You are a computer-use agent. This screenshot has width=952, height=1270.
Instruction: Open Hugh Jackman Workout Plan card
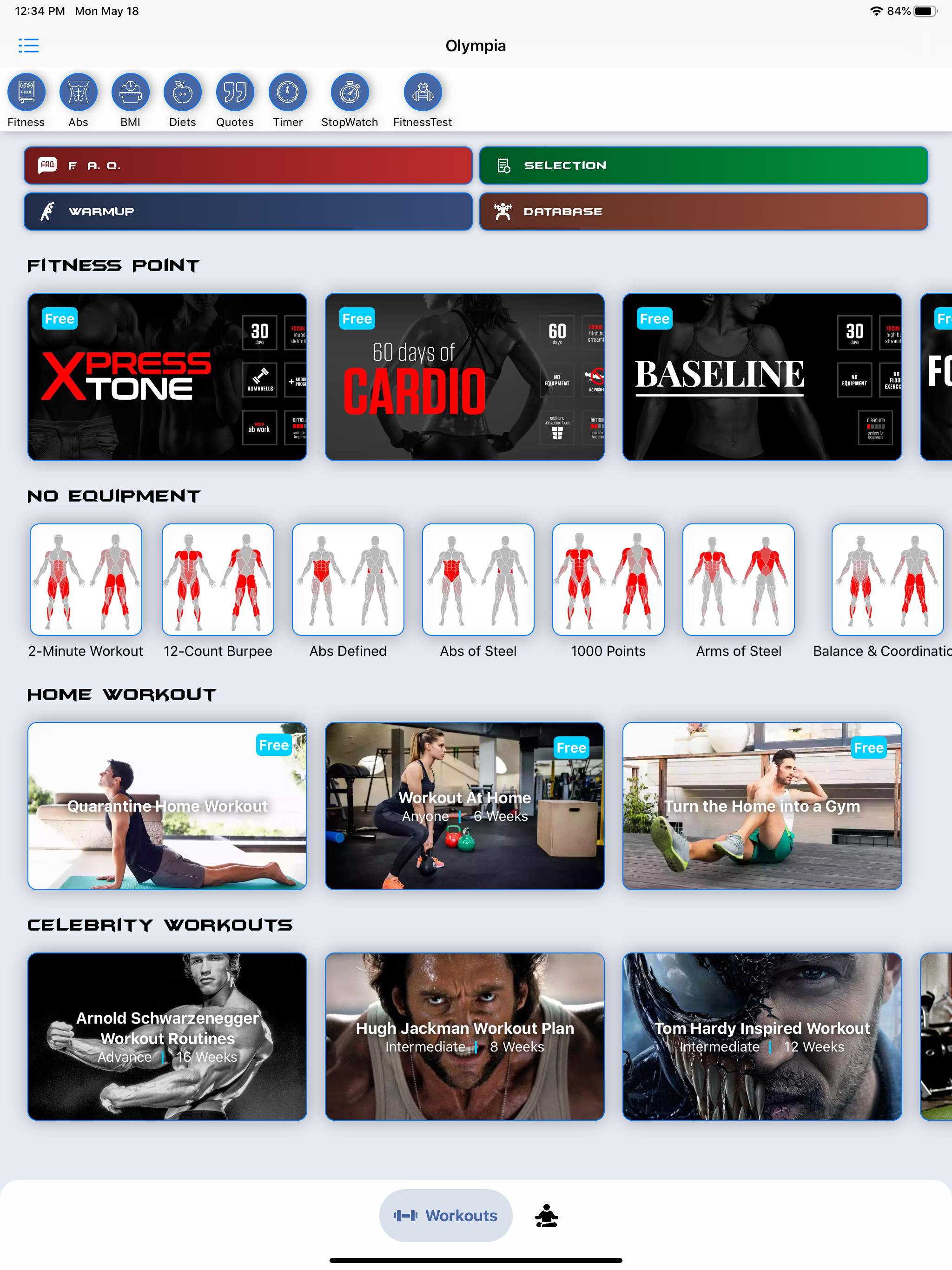click(464, 1036)
